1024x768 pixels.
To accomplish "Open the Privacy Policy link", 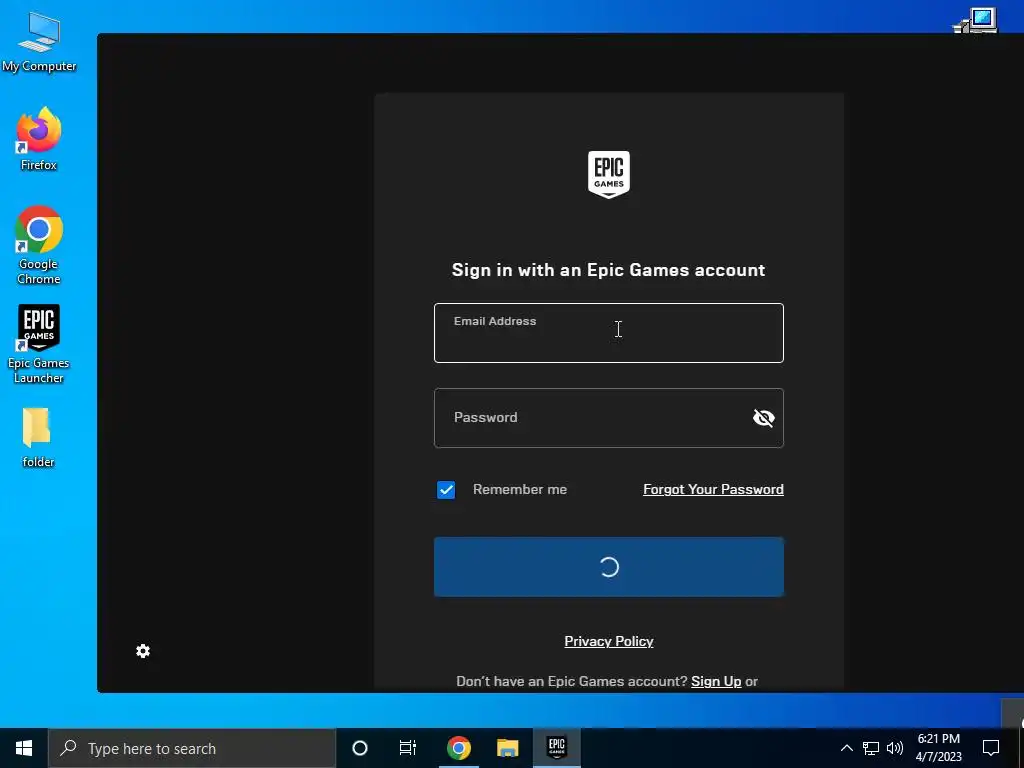I will 609,641.
